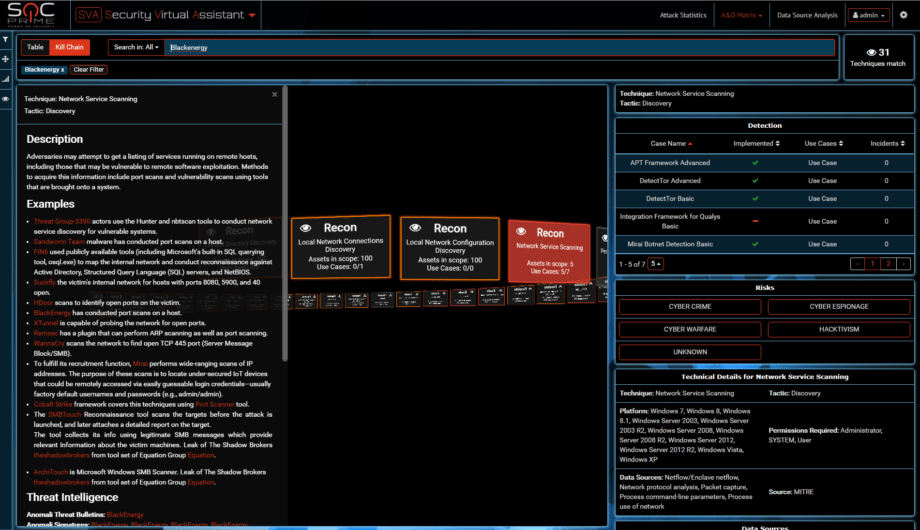Open the ArchiTouch link
The width and height of the screenshot is (920, 530).
[x=50, y=472]
